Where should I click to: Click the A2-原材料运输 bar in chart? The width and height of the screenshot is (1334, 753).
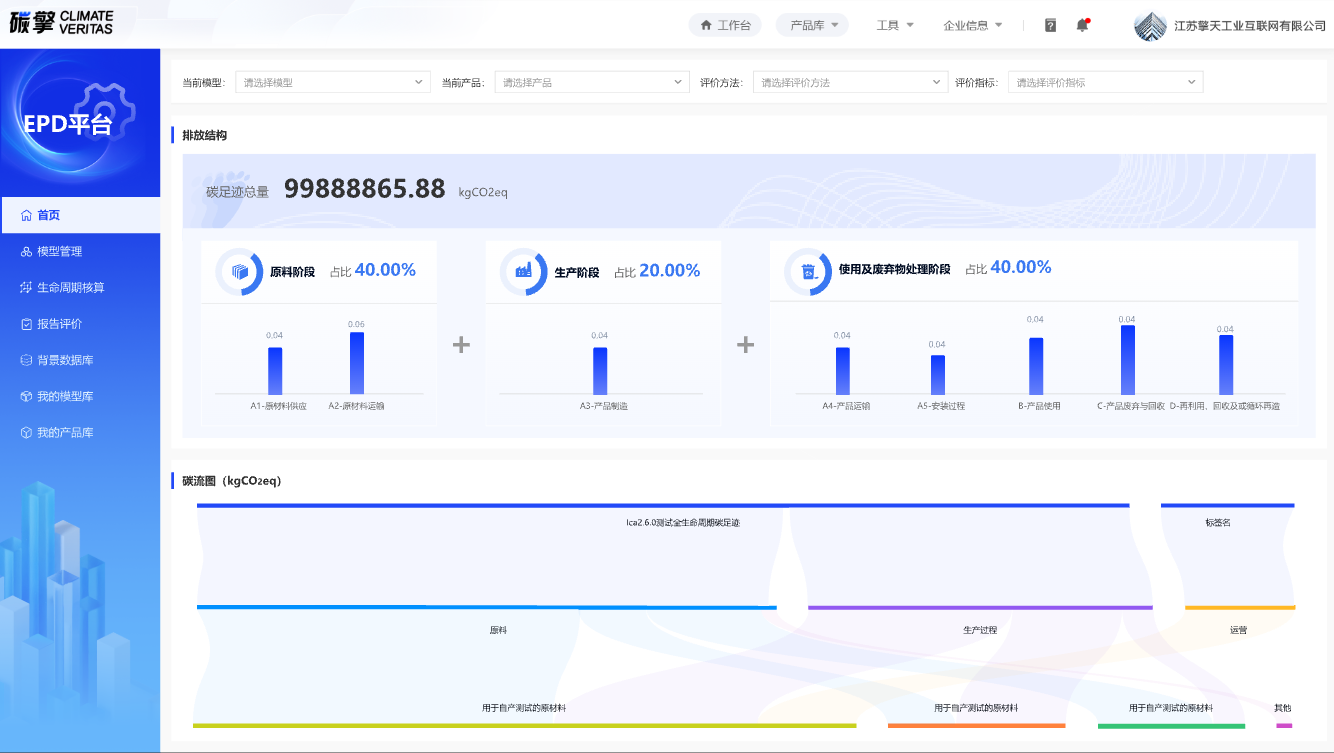click(x=357, y=363)
